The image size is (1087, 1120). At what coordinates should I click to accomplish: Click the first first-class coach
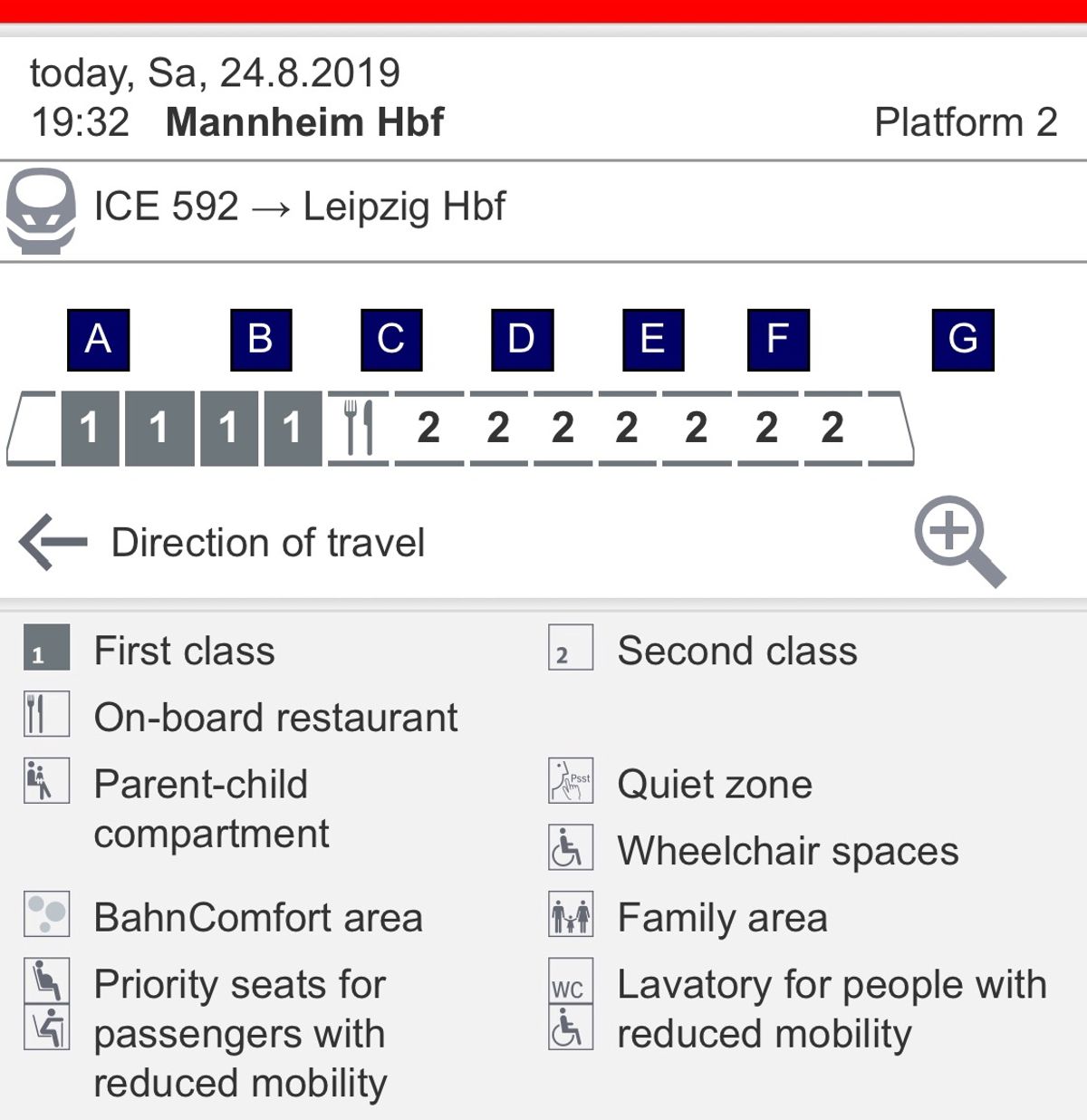click(x=90, y=428)
